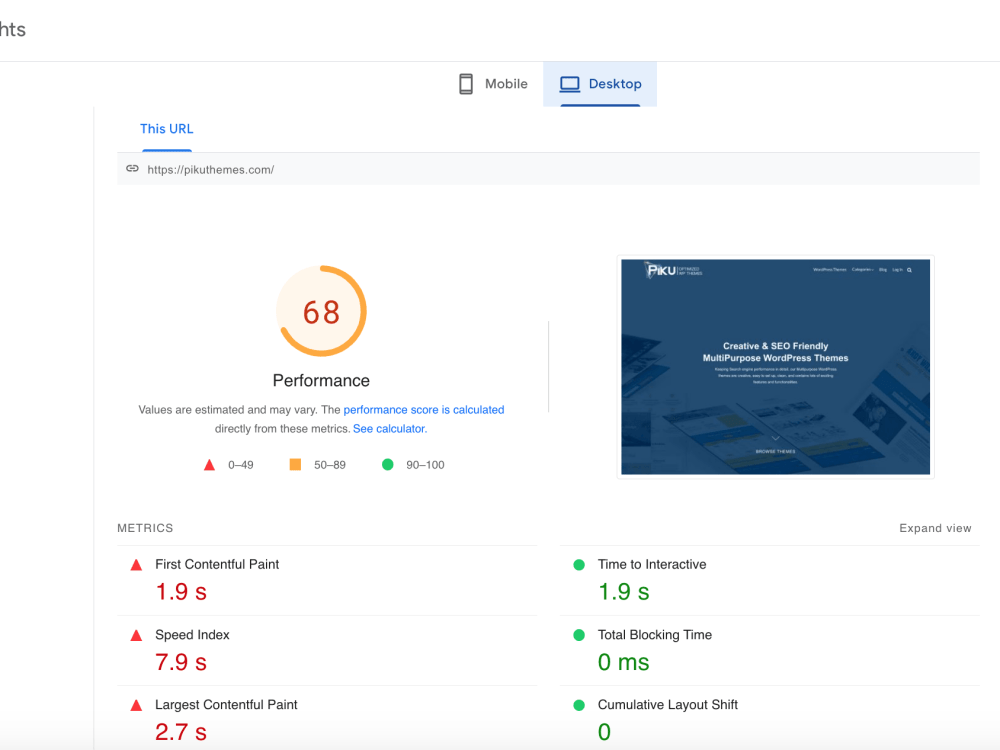Screen dimensions: 1000x750
Task: Click the 1.9 s Time to Interactive value
Action: point(623,592)
